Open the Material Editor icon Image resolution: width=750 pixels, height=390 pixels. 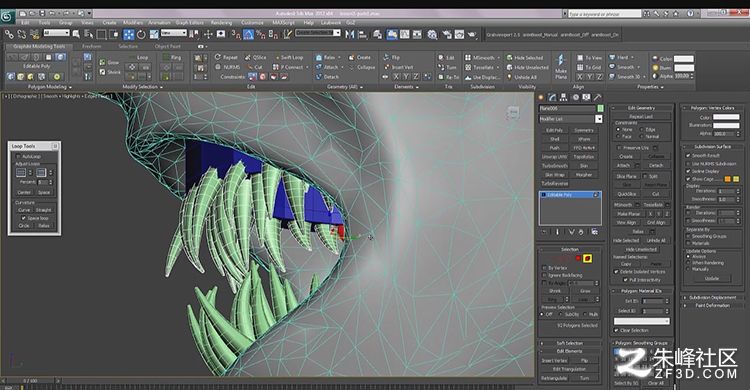432,34
